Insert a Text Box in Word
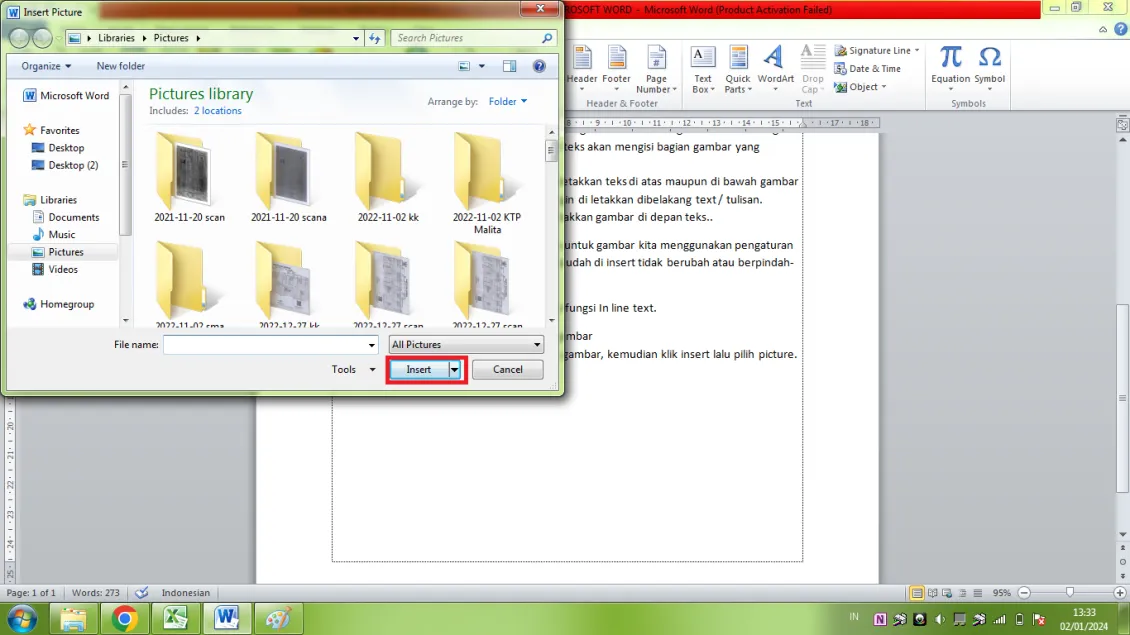The image size is (1130, 635). click(703, 68)
